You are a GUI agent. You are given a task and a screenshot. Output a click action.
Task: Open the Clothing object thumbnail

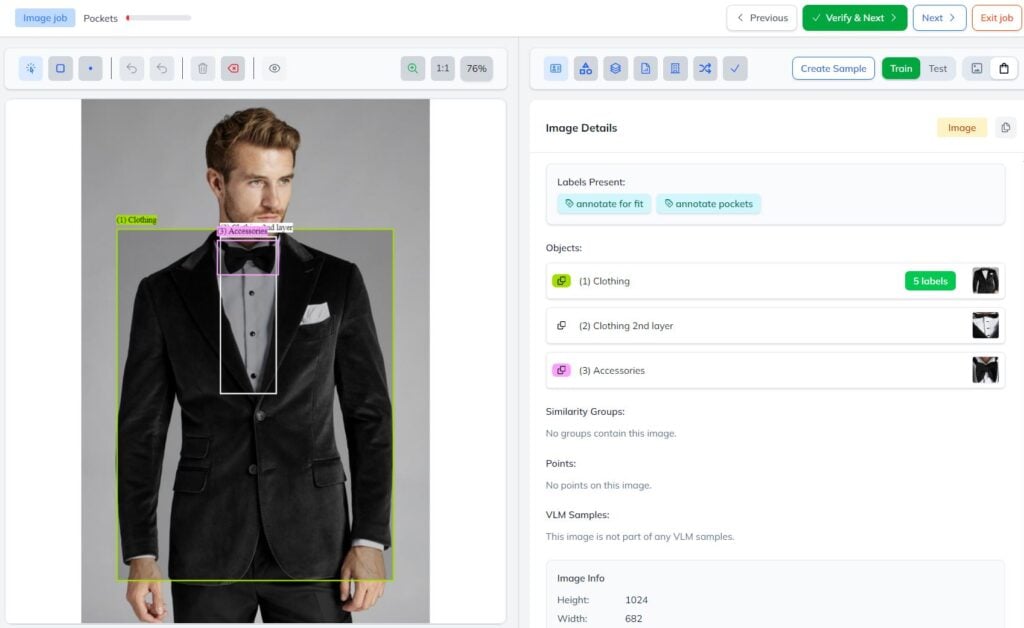[985, 281]
